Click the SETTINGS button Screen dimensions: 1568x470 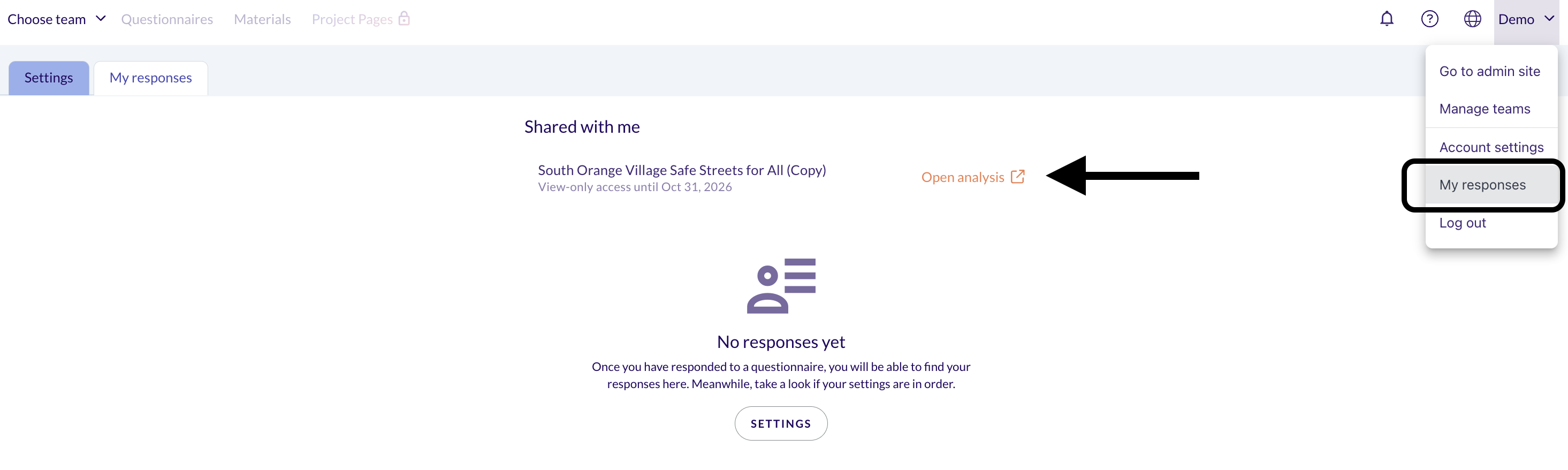(781, 423)
